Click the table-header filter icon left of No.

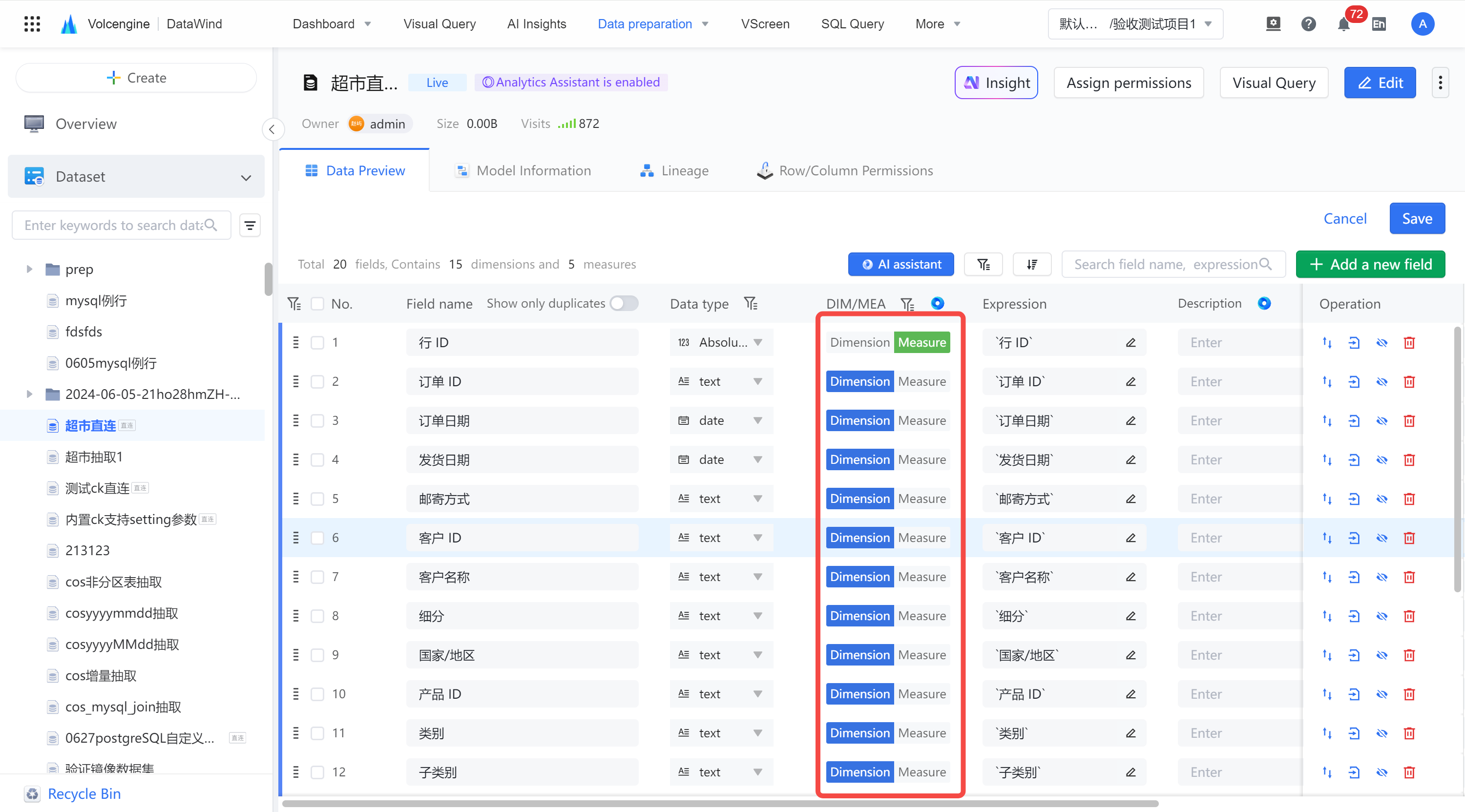pyautogui.click(x=294, y=304)
